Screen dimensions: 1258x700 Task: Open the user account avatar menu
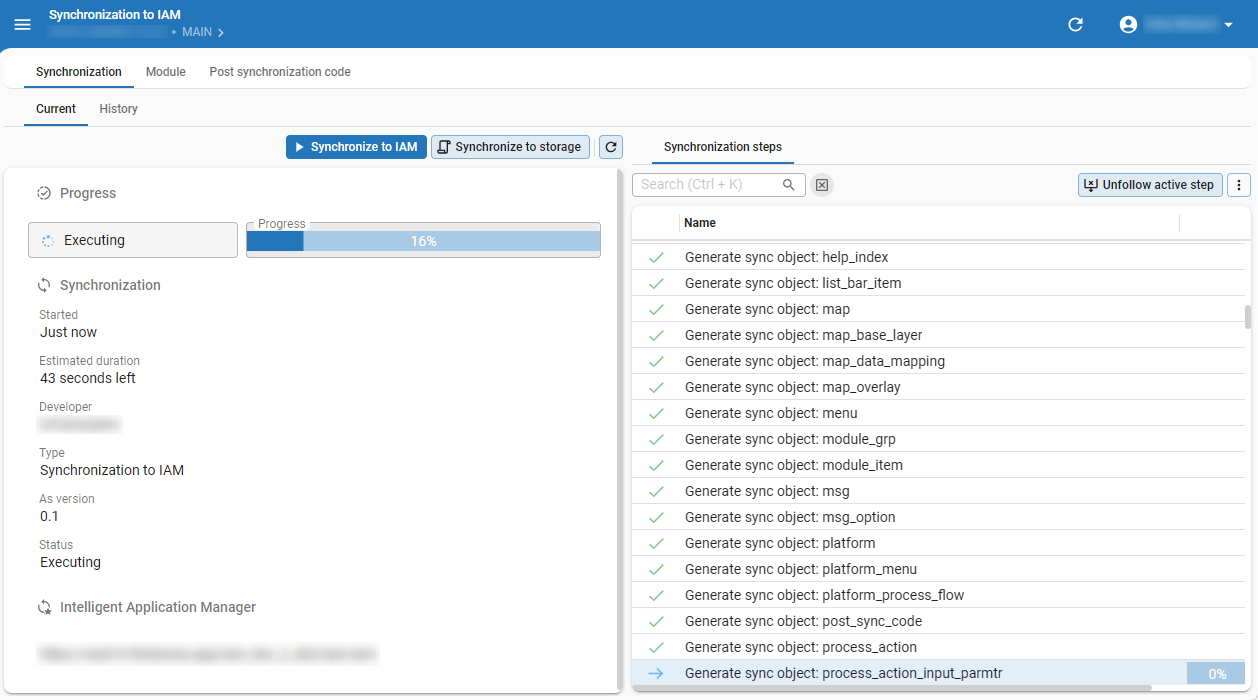point(1128,24)
